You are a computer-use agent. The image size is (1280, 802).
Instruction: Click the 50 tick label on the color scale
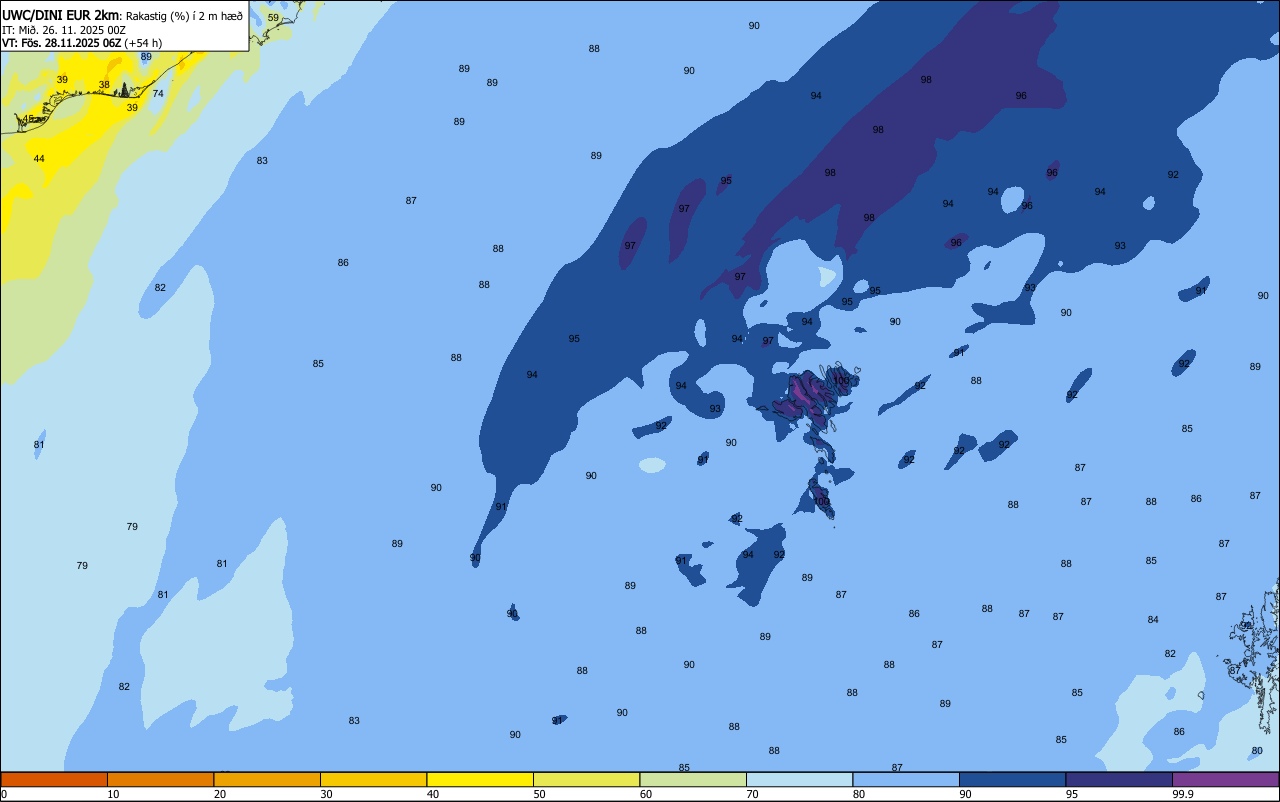tap(539, 794)
